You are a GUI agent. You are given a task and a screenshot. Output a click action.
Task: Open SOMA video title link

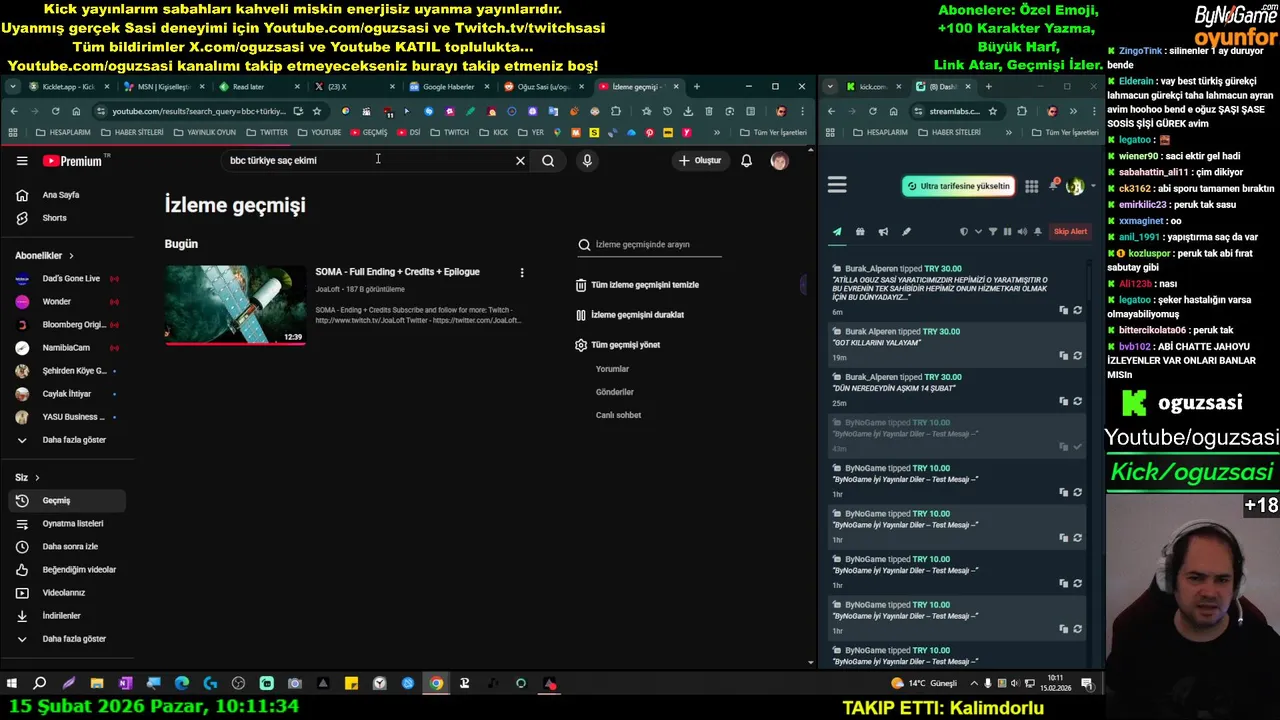[x=397, y=272]
